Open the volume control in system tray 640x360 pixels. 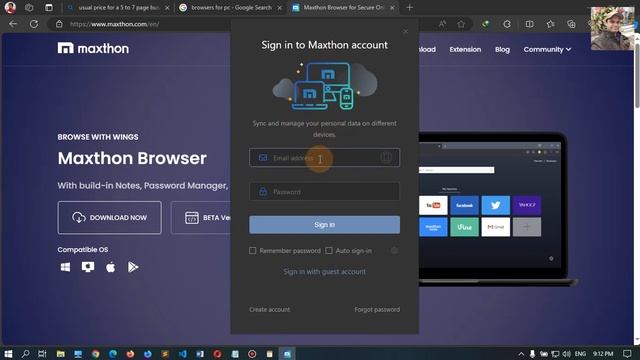pyautogui.click(x=567, y=354)
